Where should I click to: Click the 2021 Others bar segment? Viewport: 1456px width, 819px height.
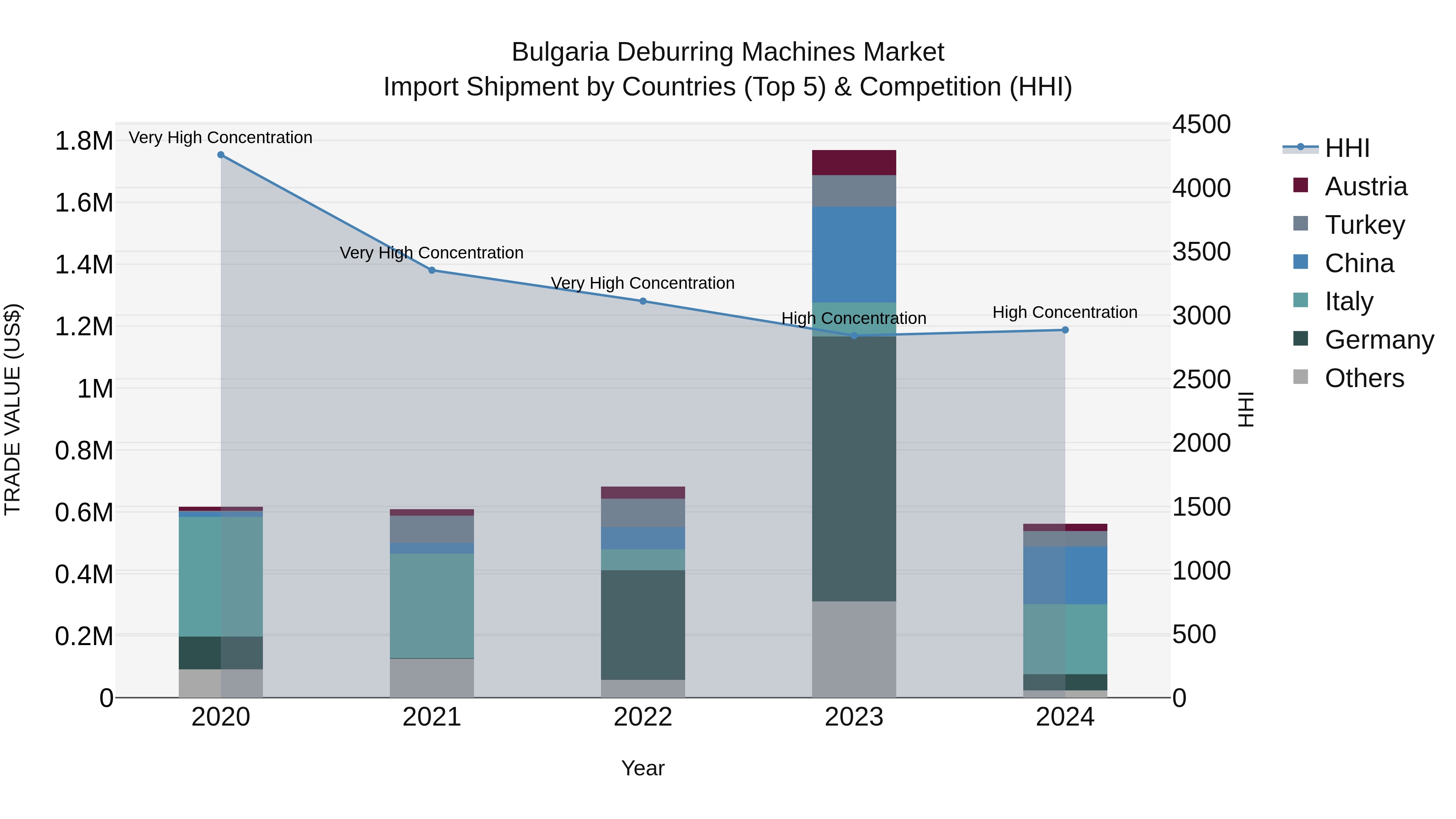tap(432, 678)
